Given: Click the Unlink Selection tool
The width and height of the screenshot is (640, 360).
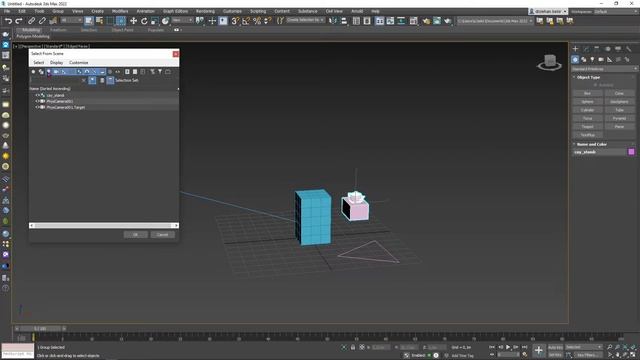Looking at the screenshot, I should coord(42,21).
